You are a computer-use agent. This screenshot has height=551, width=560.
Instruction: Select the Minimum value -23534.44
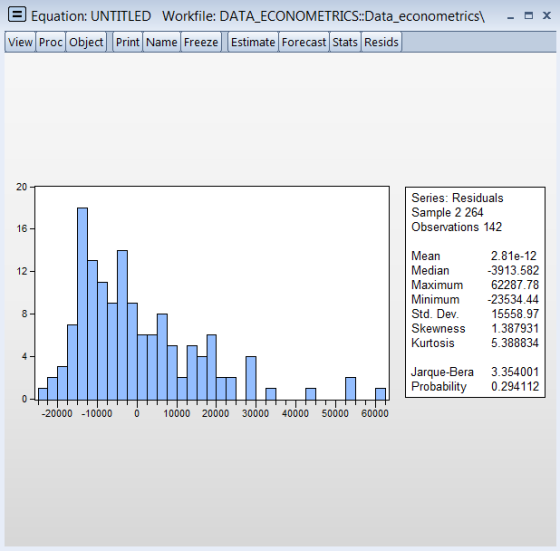513,300
